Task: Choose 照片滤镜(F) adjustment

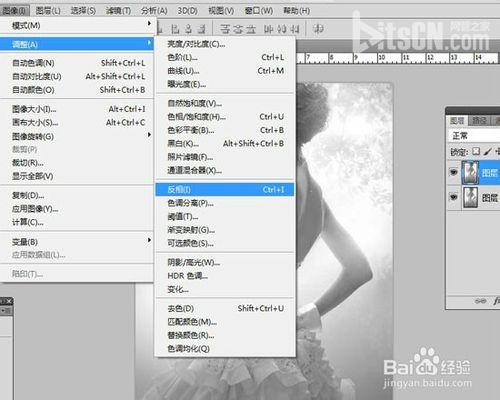Action: [225, 157]
